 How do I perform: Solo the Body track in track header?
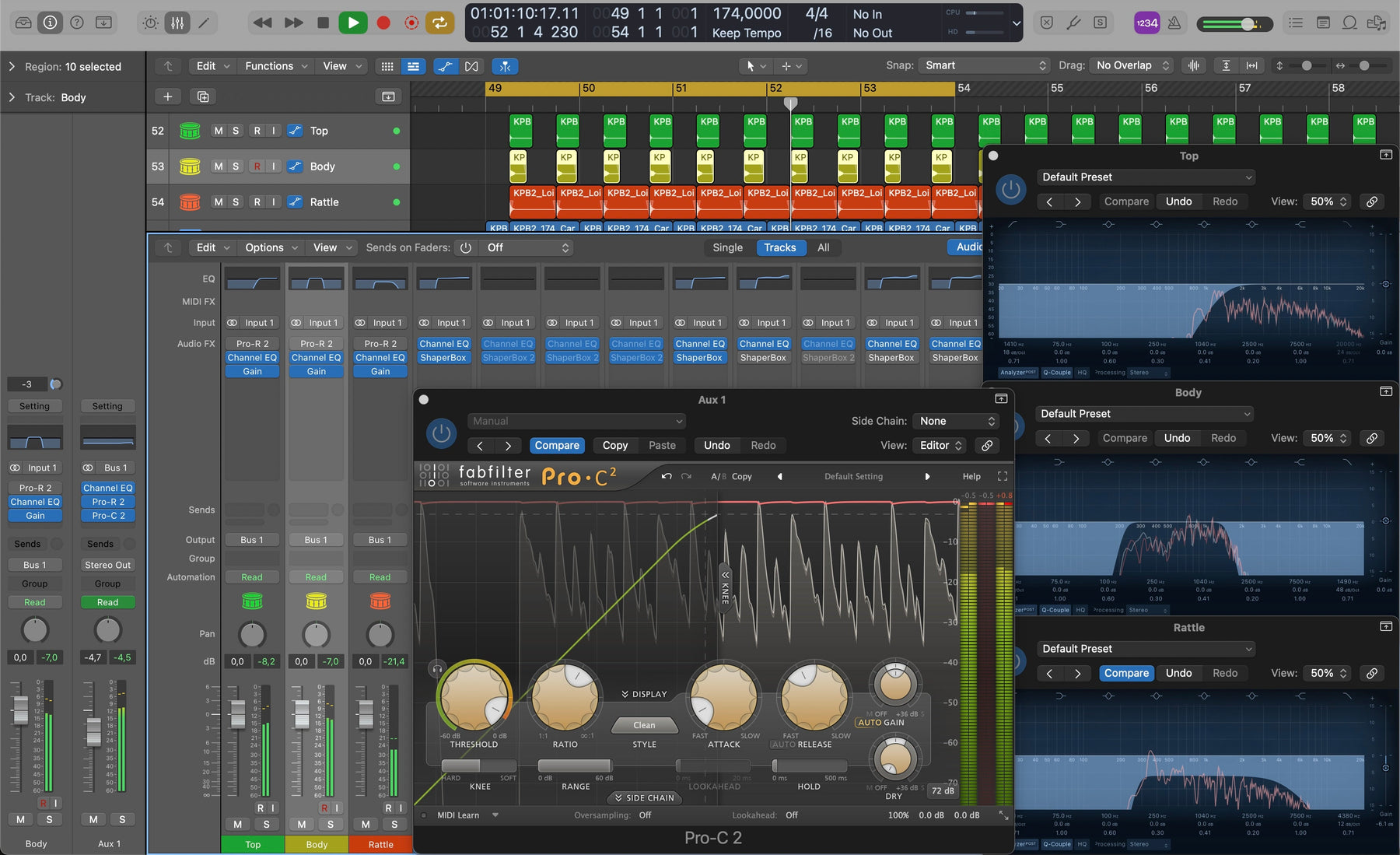236,166
